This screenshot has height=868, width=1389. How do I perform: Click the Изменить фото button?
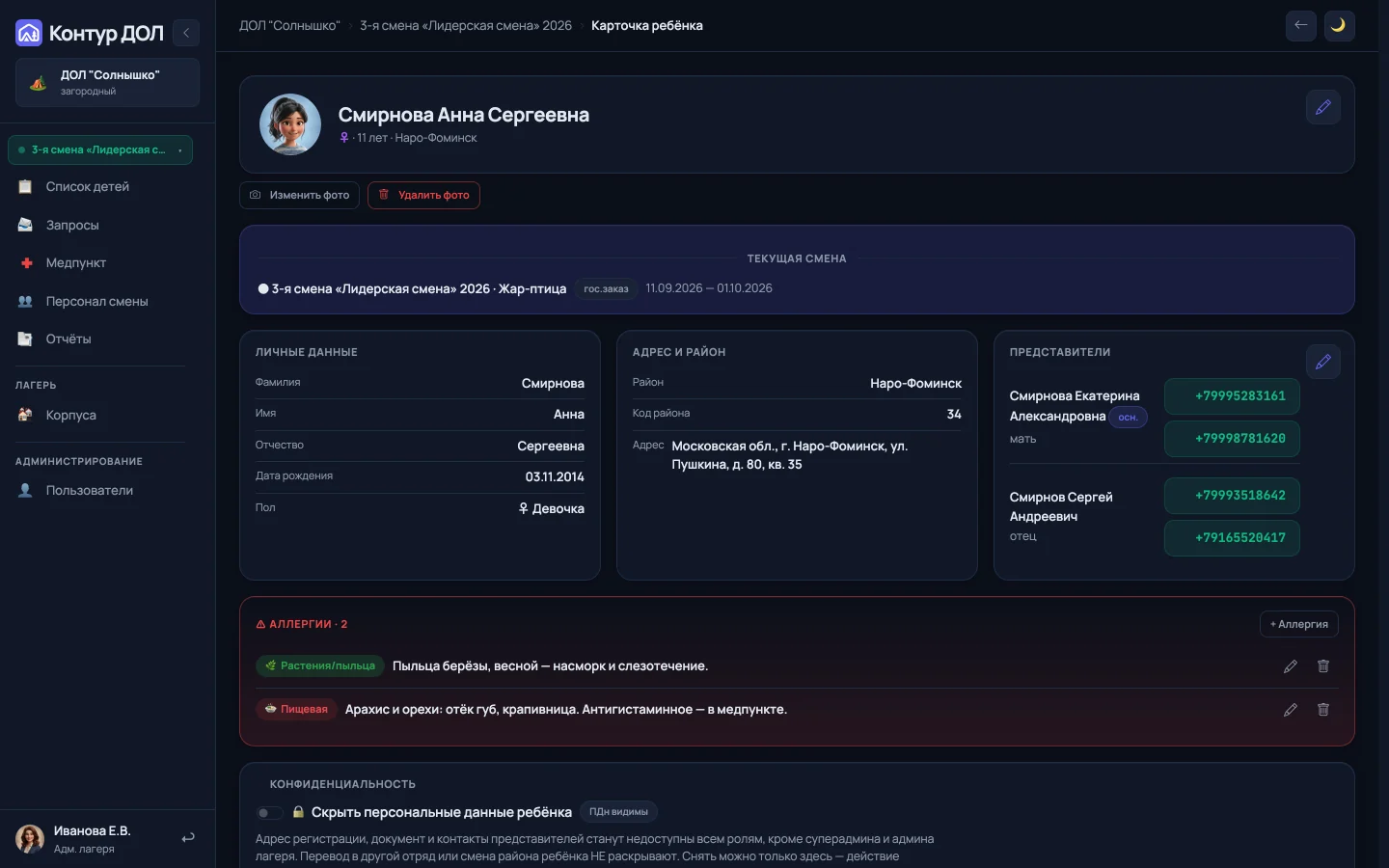pyautogui.click(x=300, y=195)
